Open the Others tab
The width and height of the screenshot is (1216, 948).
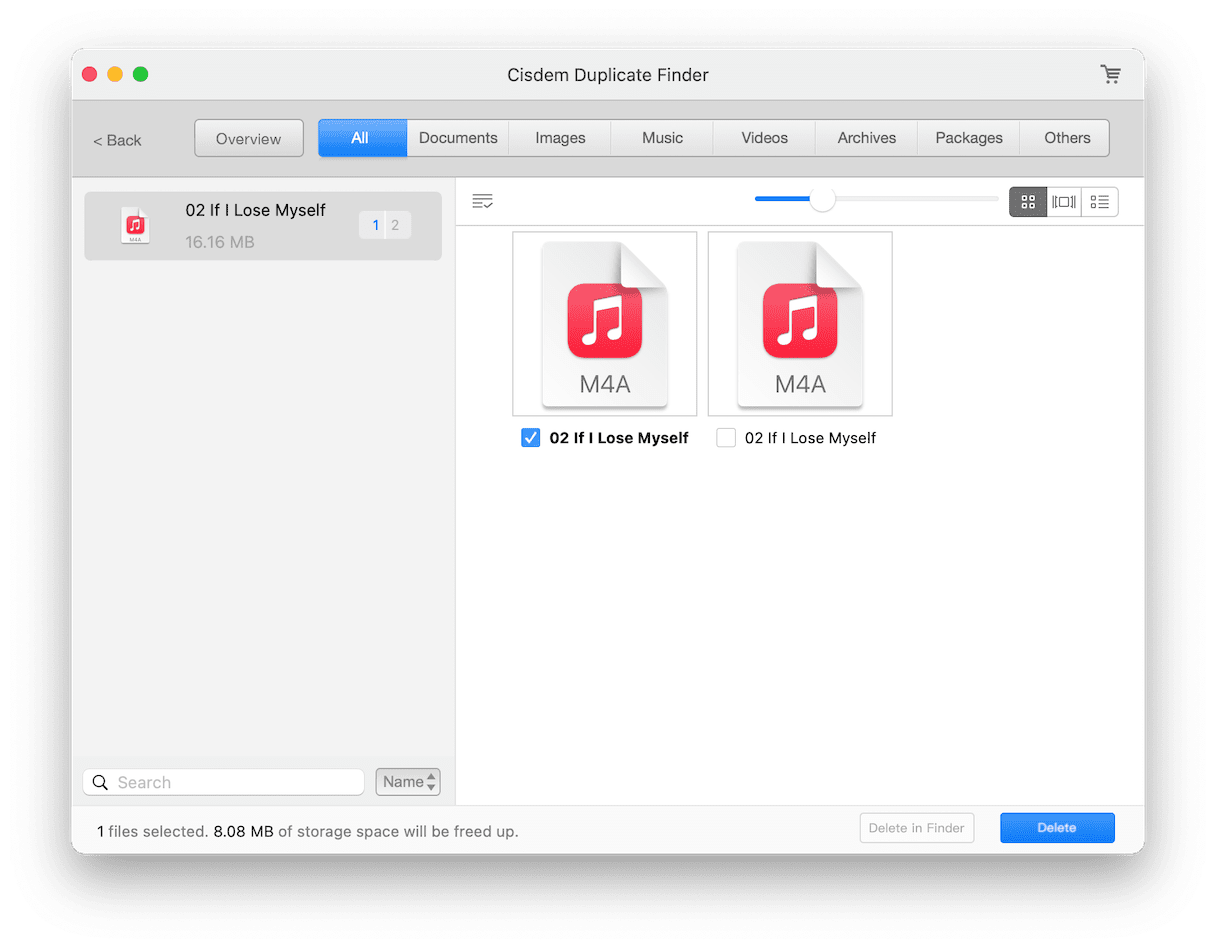point(1066,138)
